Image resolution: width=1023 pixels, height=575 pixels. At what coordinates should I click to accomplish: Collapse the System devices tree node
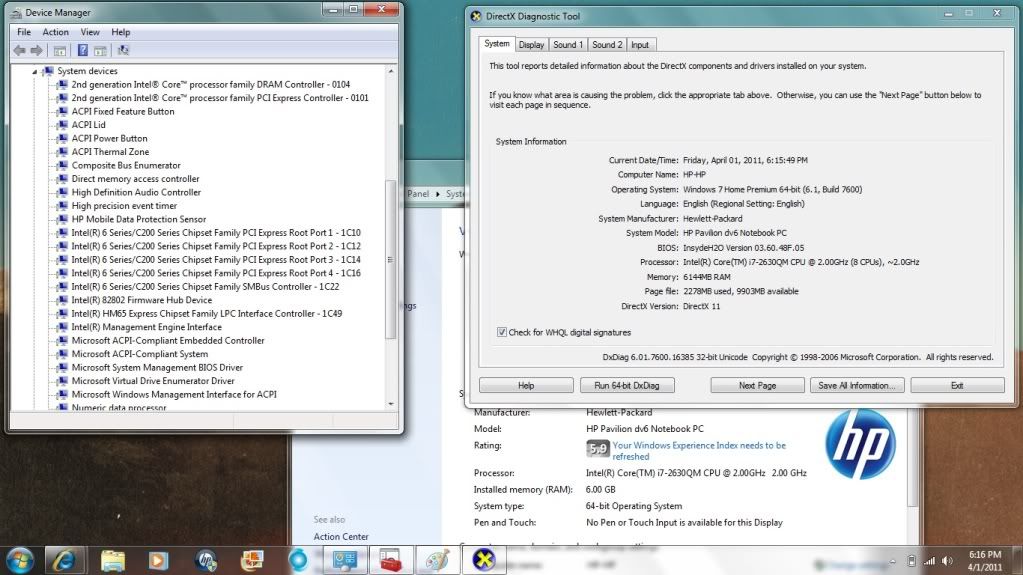35,71
